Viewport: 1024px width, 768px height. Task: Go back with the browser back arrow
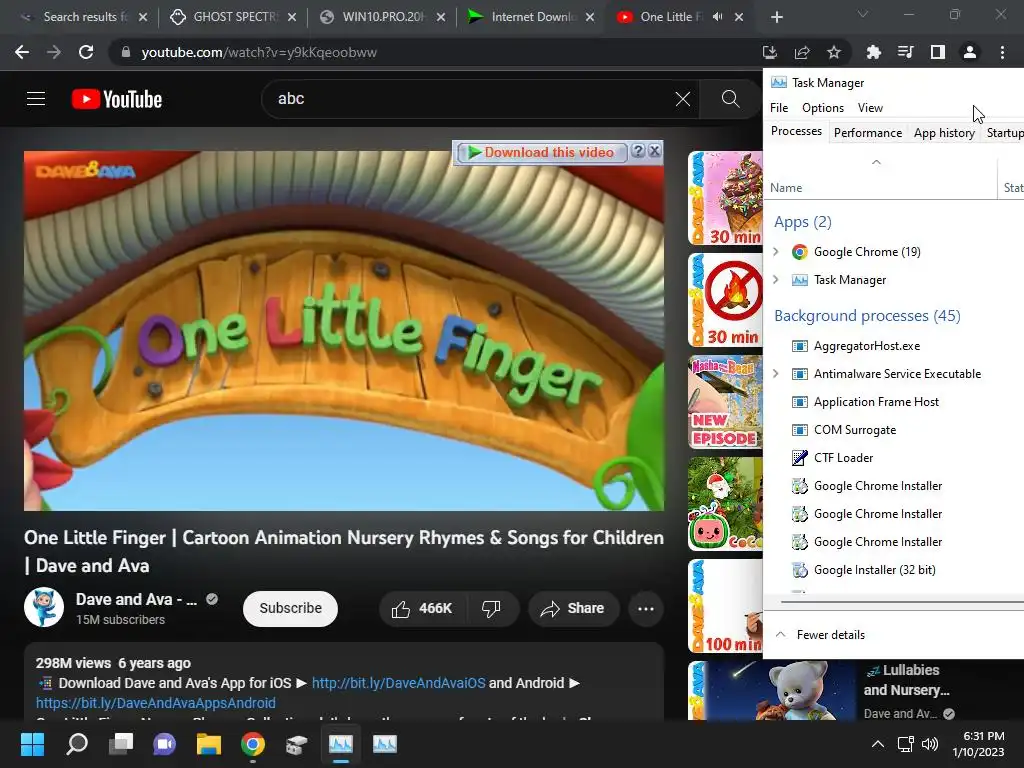click(22, 52)
